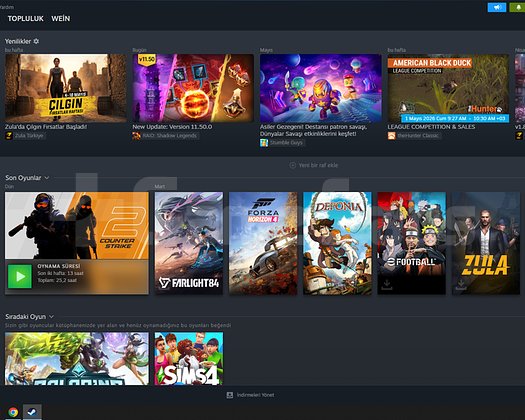The height and width of the screenshot is (420, 525).
Task: Open New Update: Version 11.50.0 news title
Action: [172, 127]
